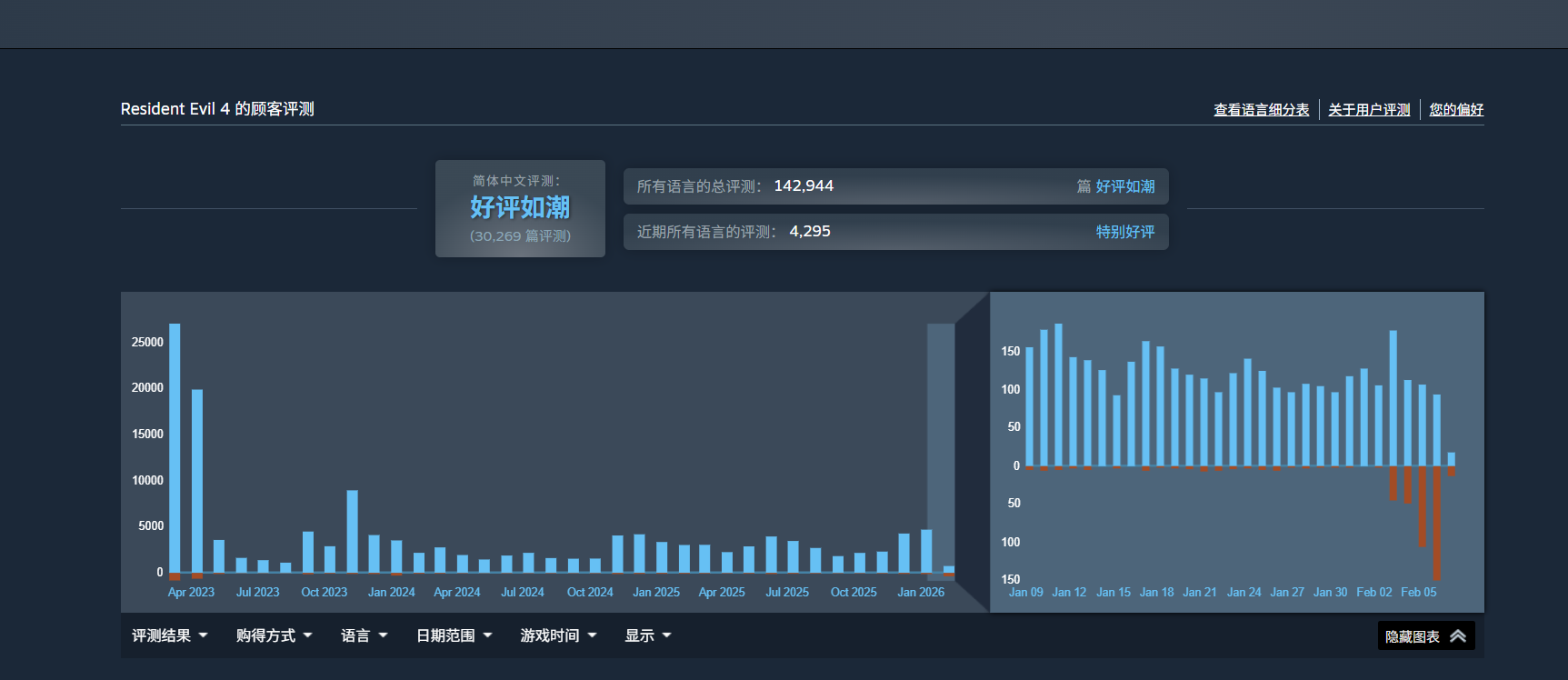This screenshot has width=1568, height=680.
Task: Click the Oct 2023 peak blue bar
Action: [352, 531]
